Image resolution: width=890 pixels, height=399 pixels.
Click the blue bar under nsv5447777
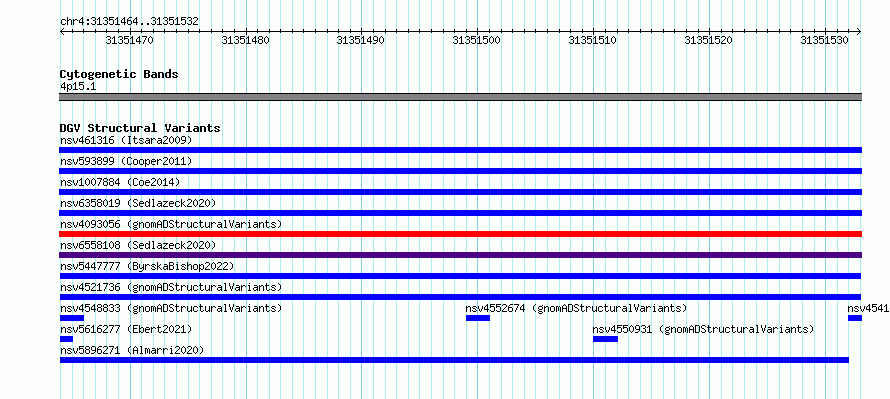coord(460,276)
